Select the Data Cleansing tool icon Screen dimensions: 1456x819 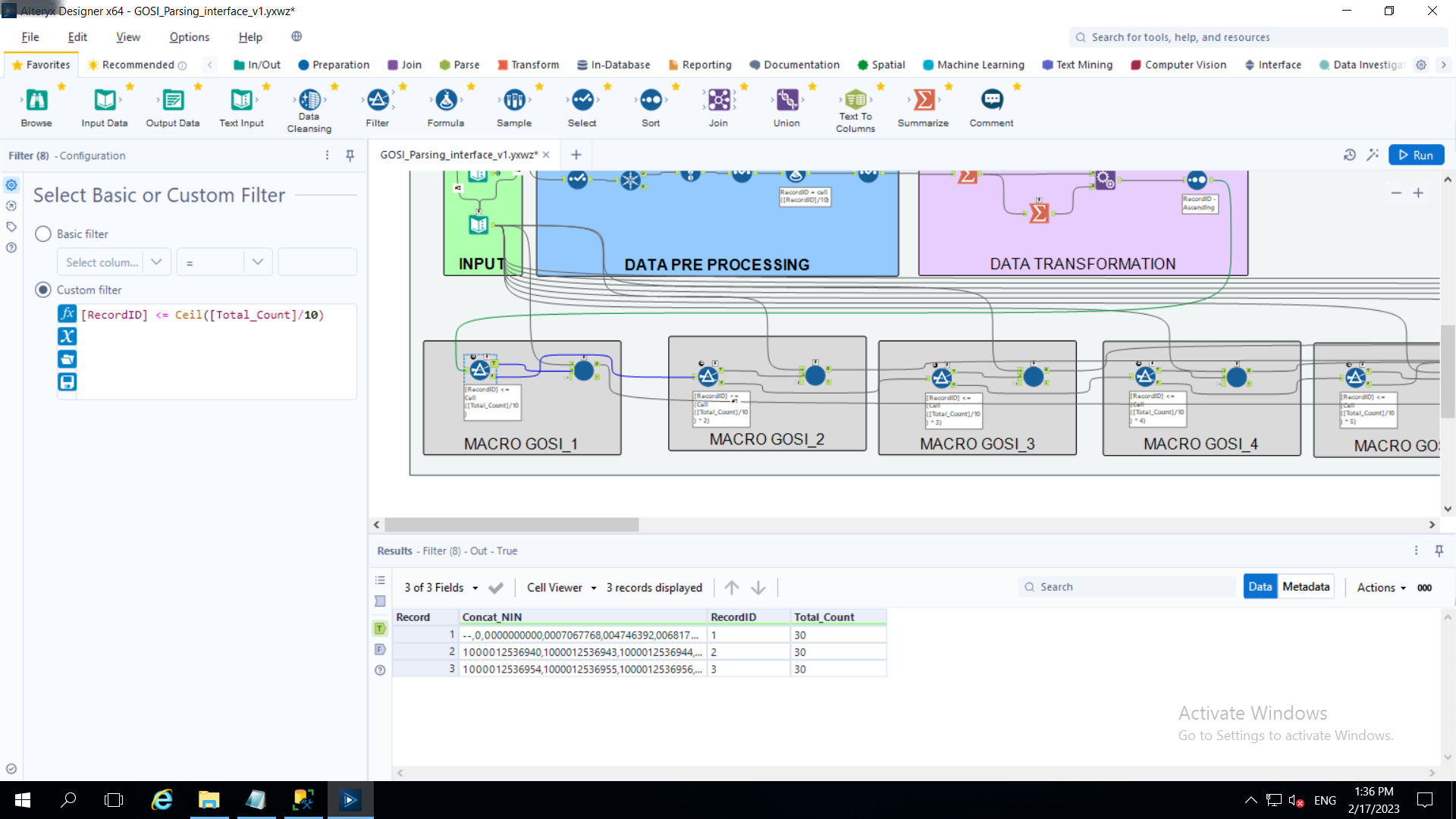309,99
